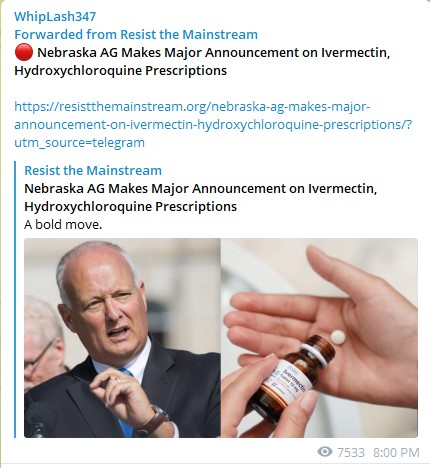Screen dimensions: 430x468
Task: Select the bold Nebraska AG headline in the message
Action: click(202, 61)
